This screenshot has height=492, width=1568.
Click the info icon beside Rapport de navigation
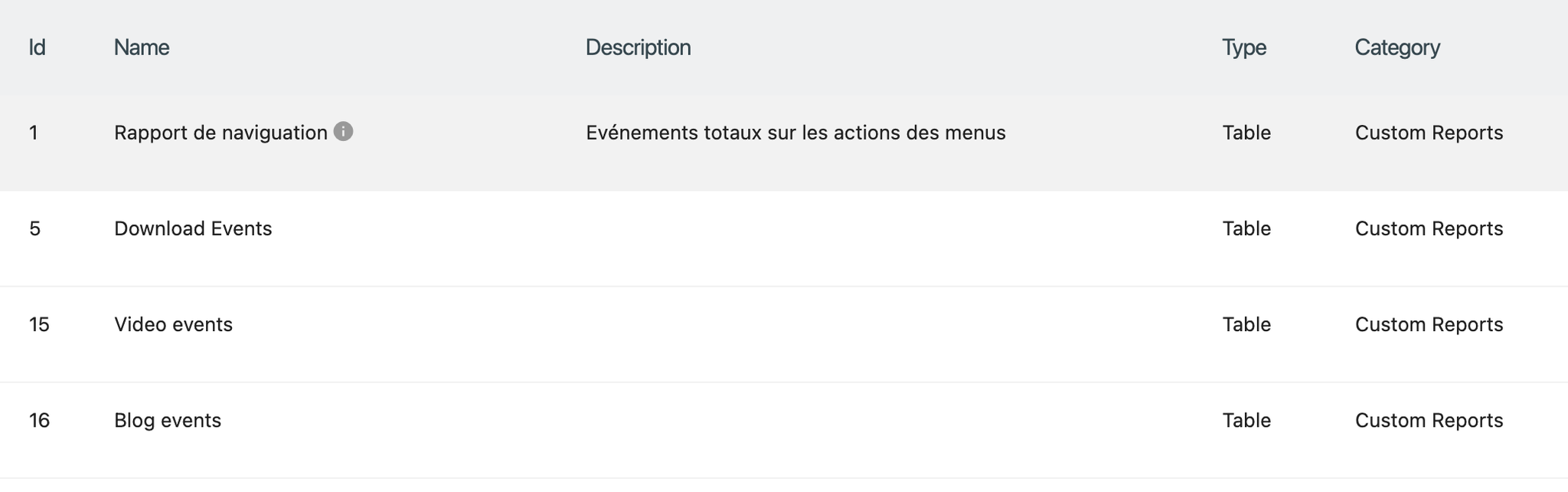[343, 132]
